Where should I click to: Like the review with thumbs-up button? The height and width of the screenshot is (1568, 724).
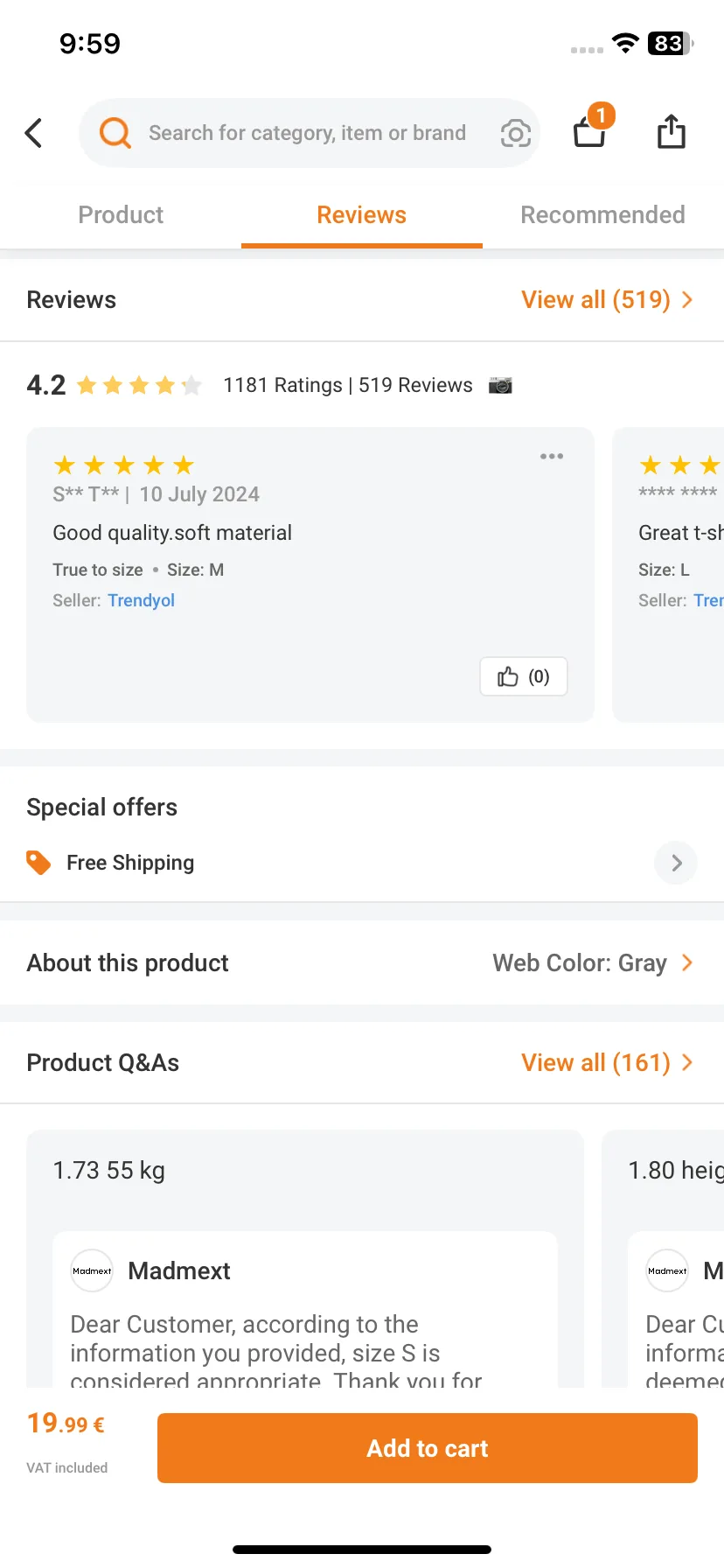pyautogui.click(x=524, y=676)
